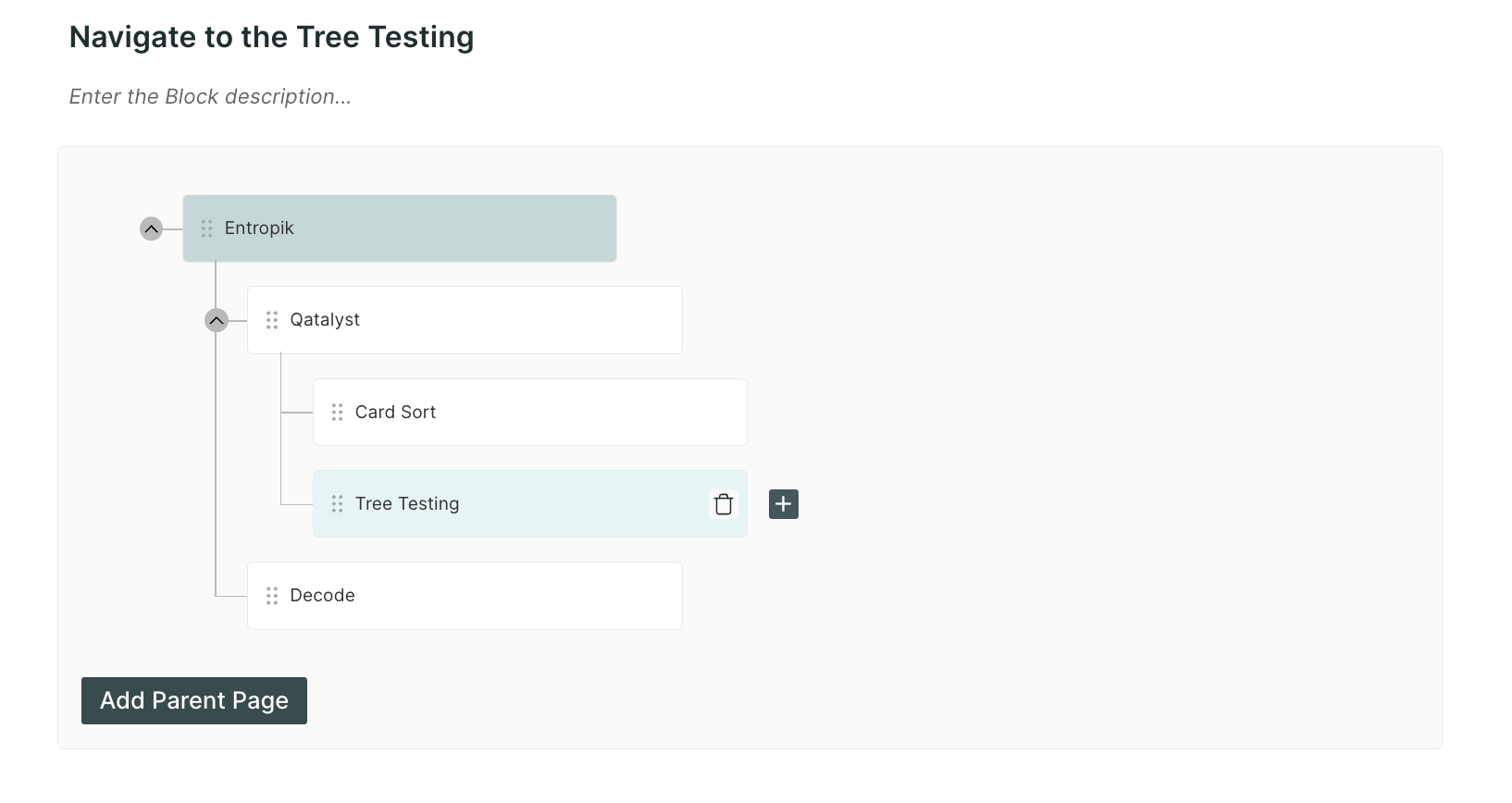Viewport: 1512px width, 803px height.
Task: Select the Decode node
Action: [x=465, y=596]
